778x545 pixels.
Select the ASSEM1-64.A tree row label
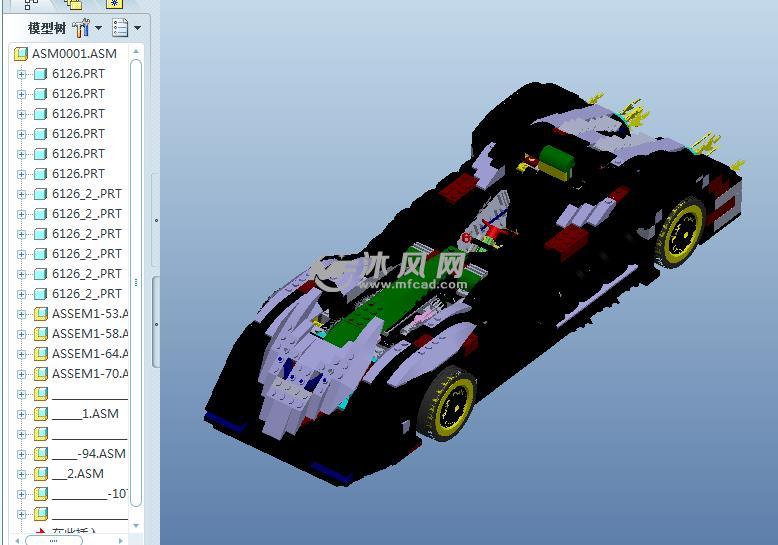coord(90,353)
